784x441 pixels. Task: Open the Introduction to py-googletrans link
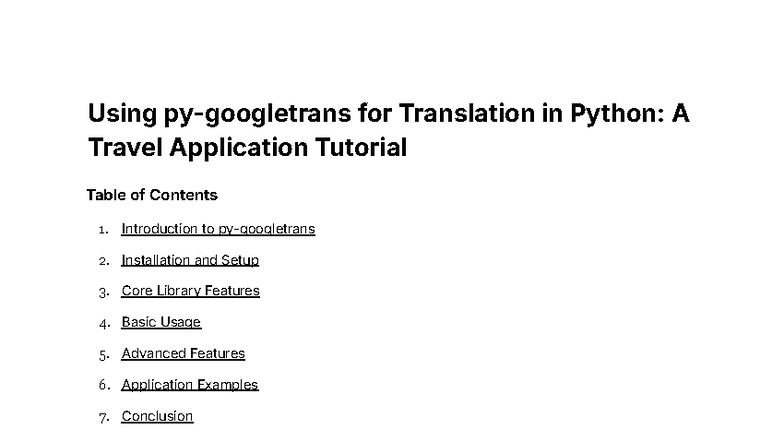click(x=218, y=229)
